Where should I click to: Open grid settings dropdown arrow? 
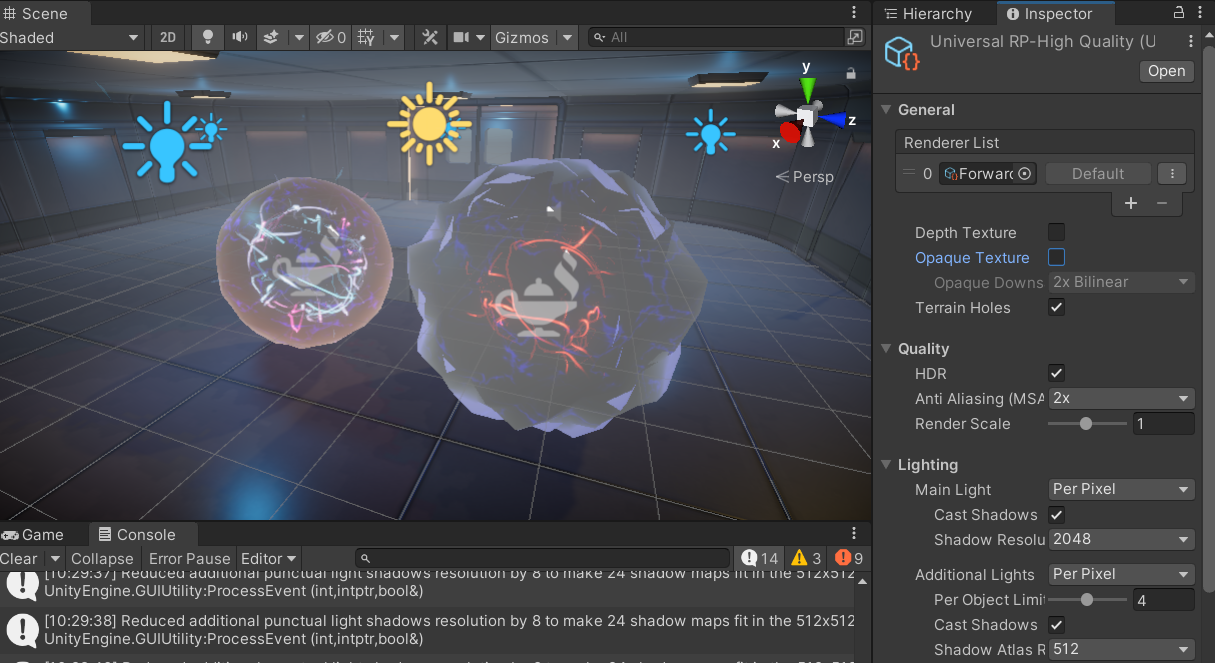pos(395,37)
